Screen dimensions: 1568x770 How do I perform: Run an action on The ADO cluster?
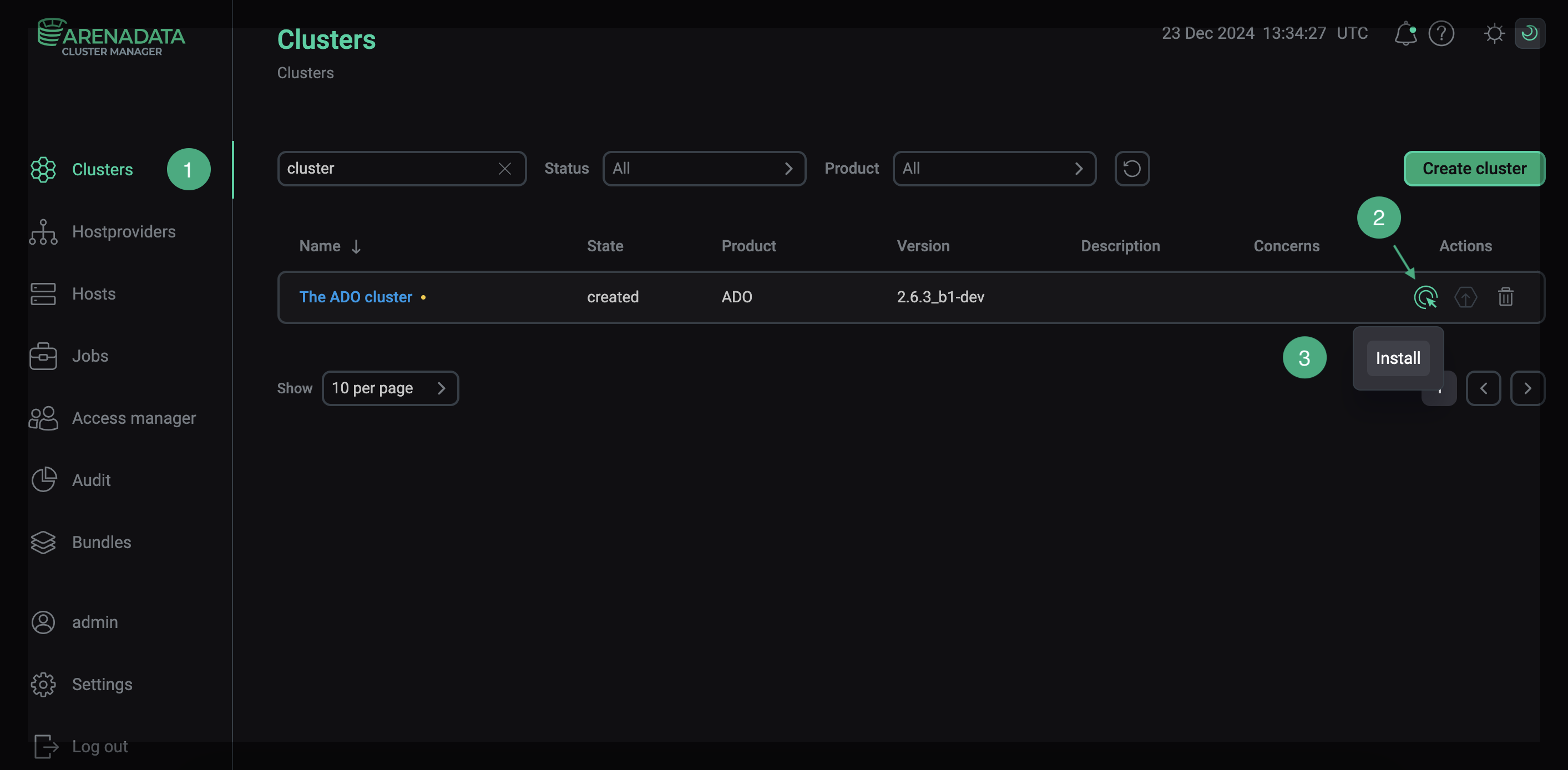coord(1425,297)
